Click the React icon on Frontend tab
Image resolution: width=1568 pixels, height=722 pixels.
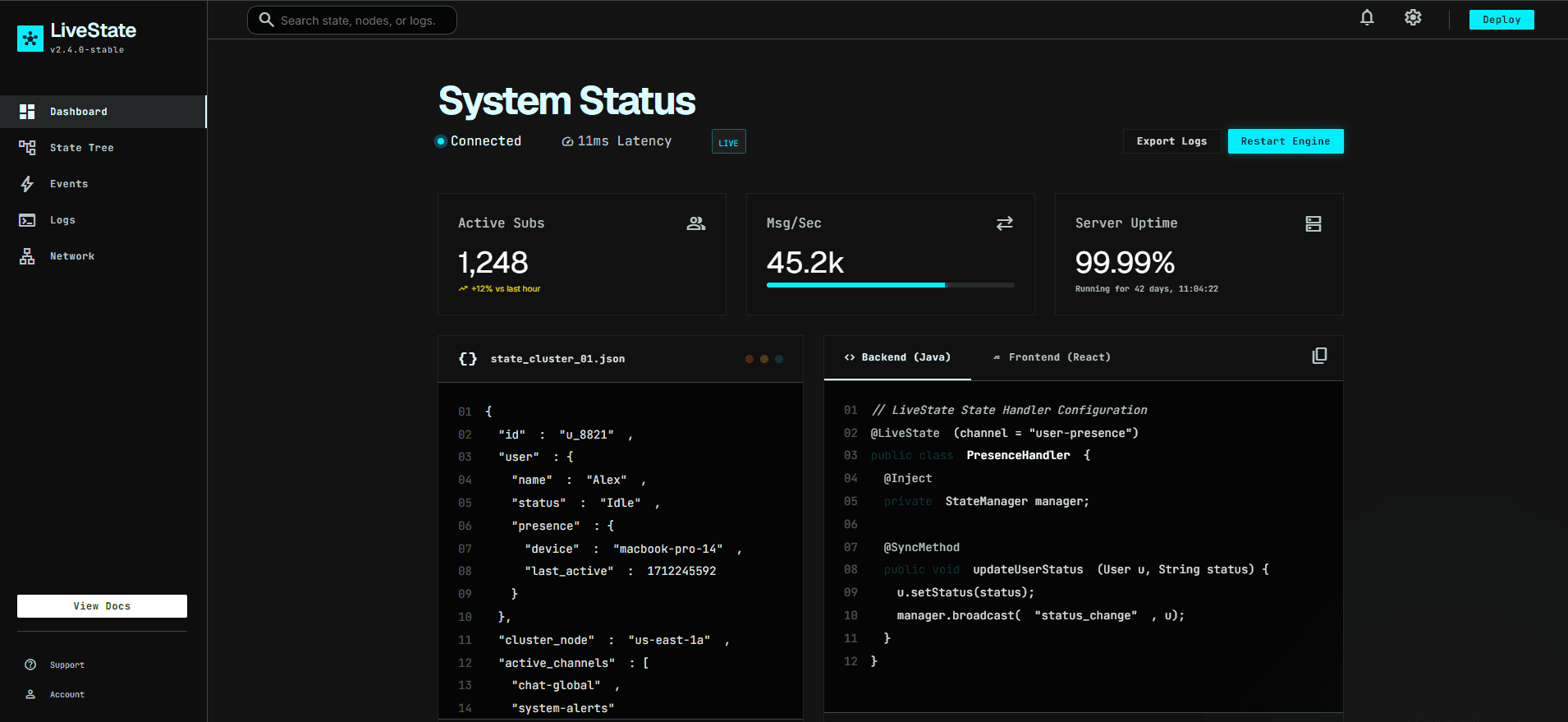[x=997, y=357]
